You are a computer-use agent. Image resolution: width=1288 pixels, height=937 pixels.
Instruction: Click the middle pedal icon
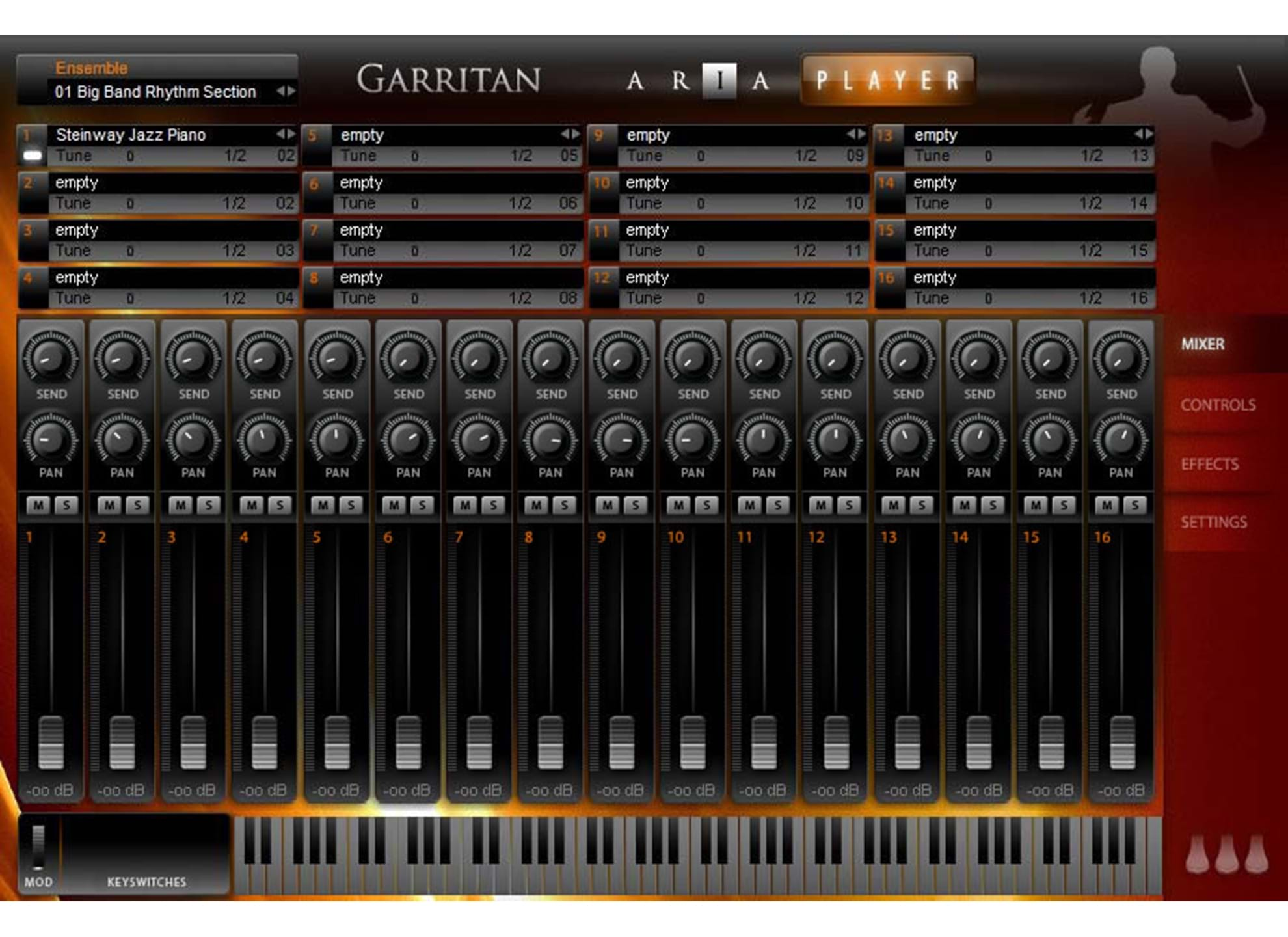coord(1227,853)
